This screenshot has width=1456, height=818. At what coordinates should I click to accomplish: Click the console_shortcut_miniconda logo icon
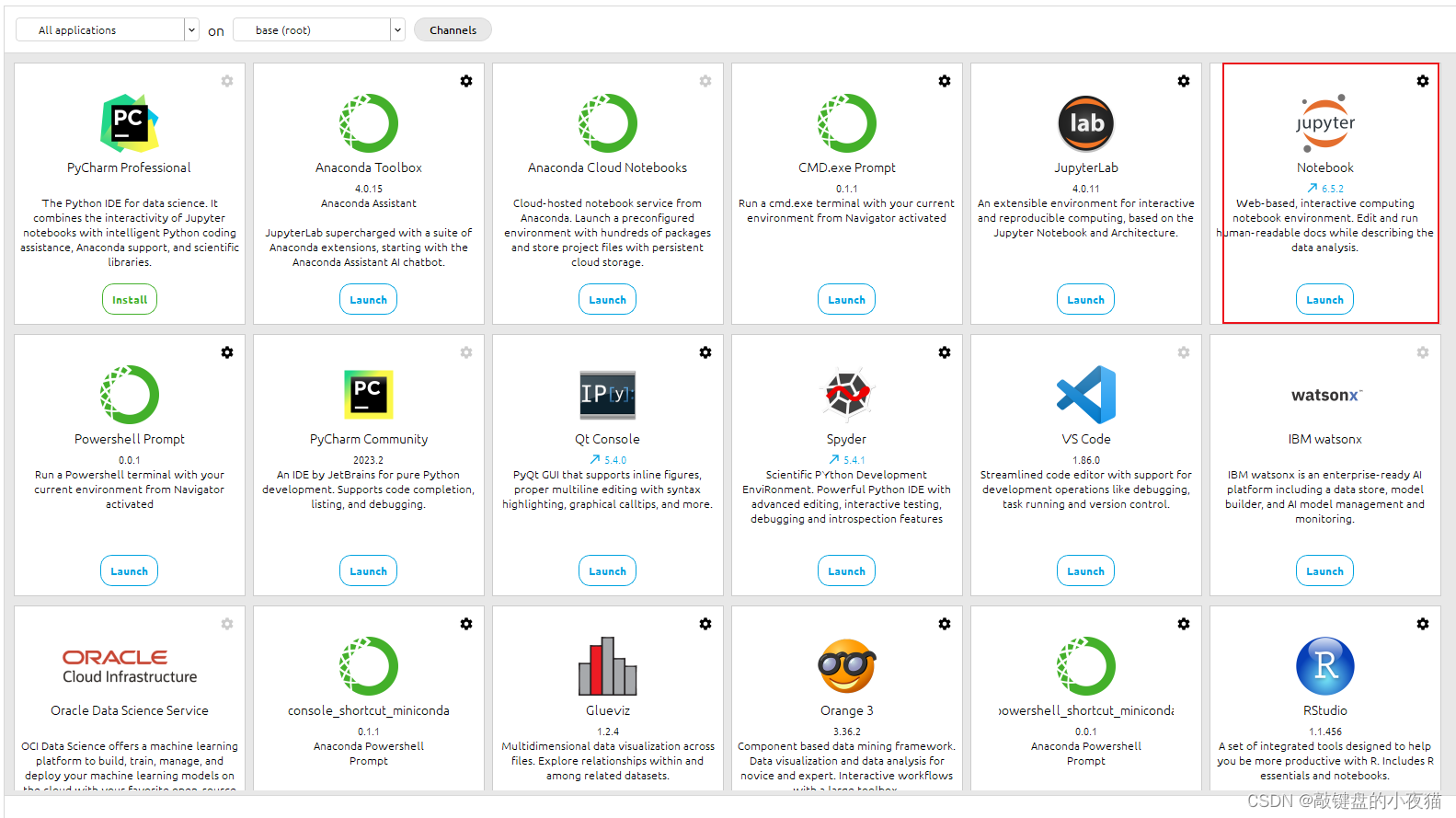point(369,666)
